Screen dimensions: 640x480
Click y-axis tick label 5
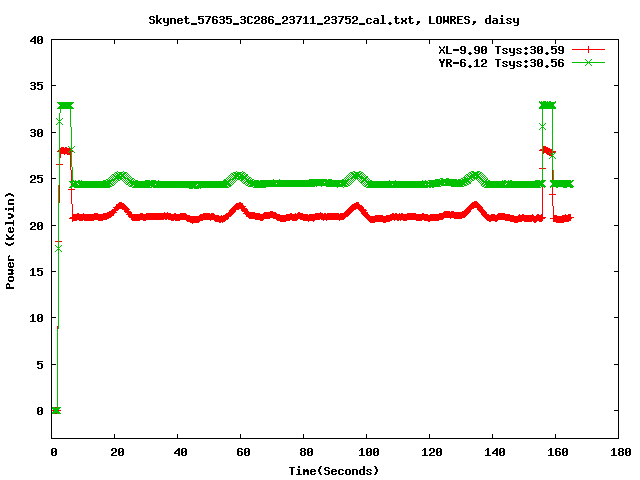[x=40, y=364]
